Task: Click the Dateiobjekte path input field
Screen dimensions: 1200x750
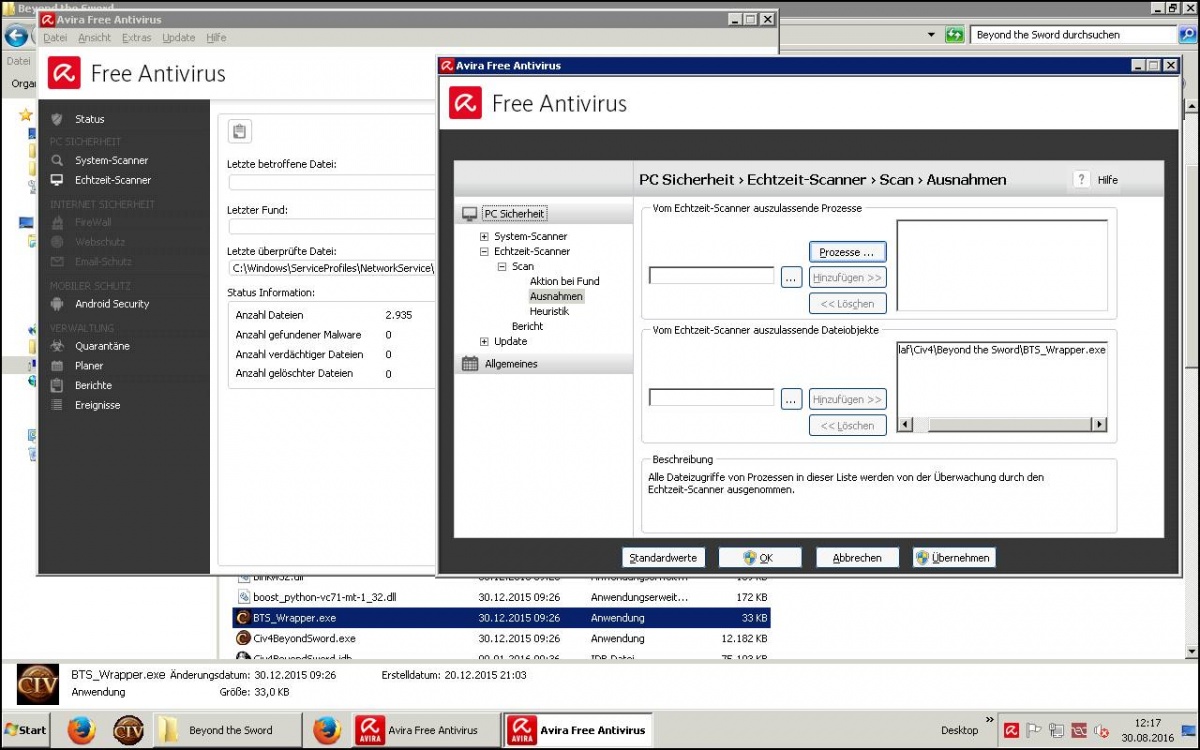Action: pos(711,398)
